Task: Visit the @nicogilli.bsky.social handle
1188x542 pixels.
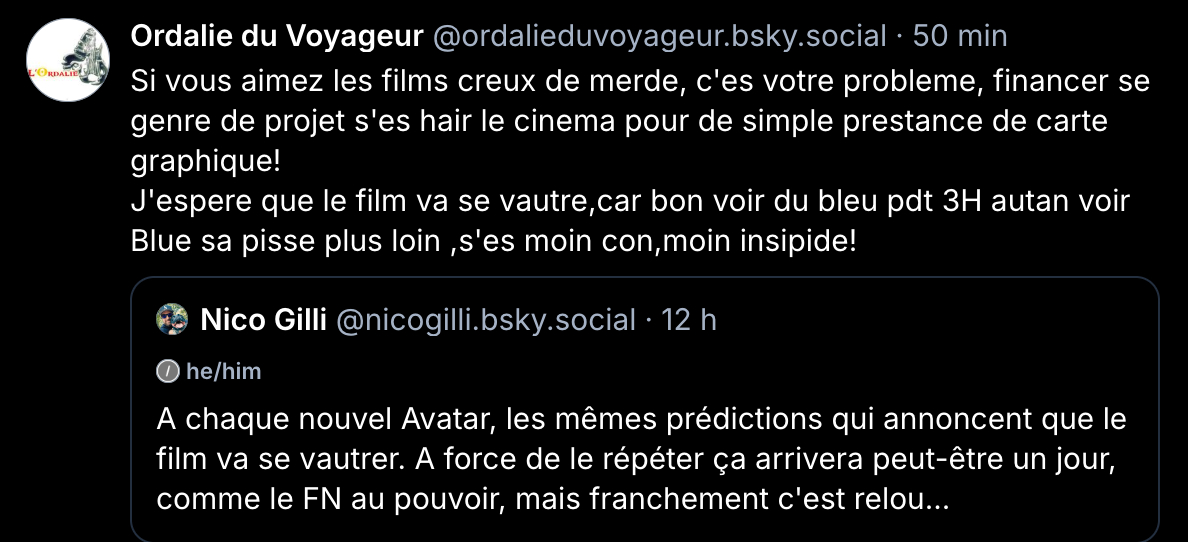Action: pyautogui.click(x=486, y=320)
